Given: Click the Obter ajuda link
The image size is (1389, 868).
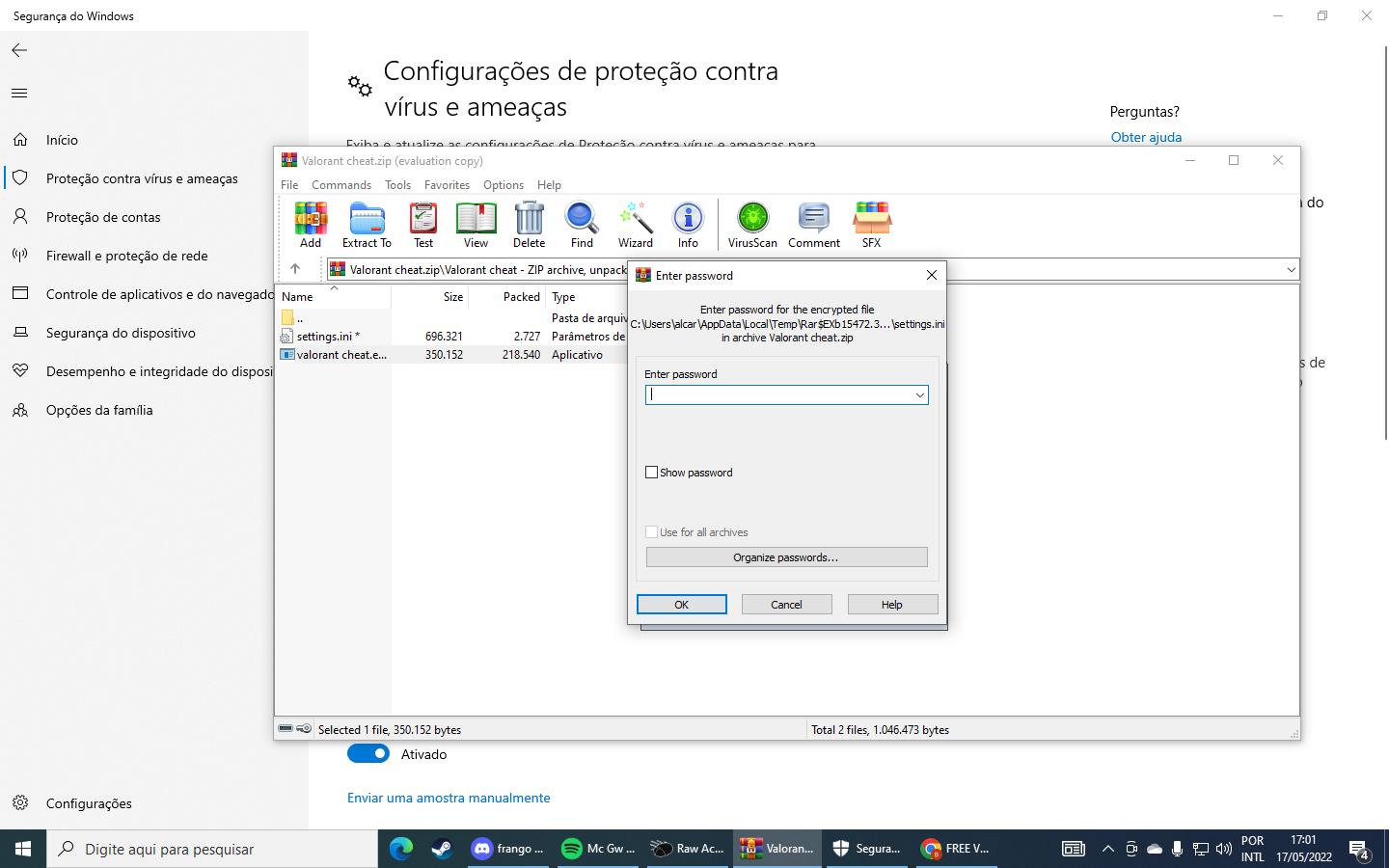Looking at the screenshot, I should click(x=1146, y=137).
